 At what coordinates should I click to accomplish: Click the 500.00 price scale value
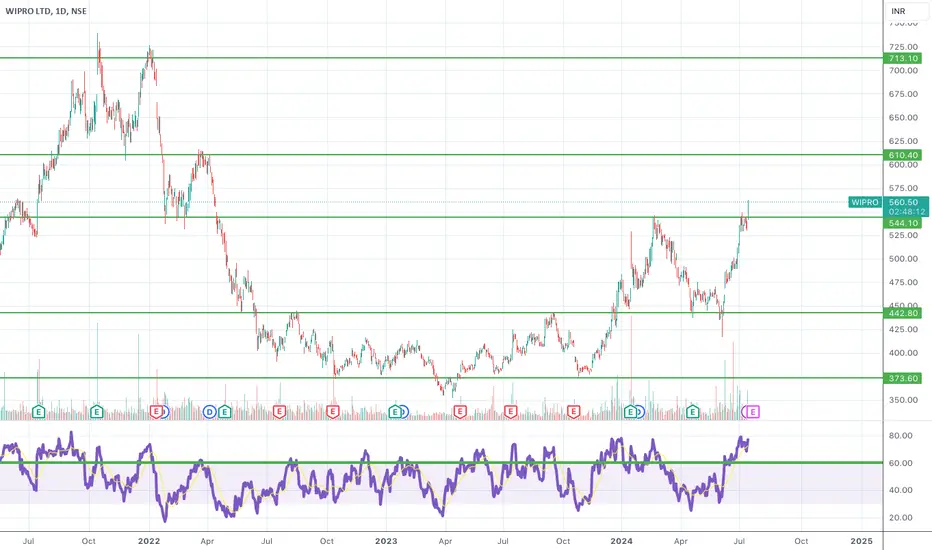(x=903, y=259)
